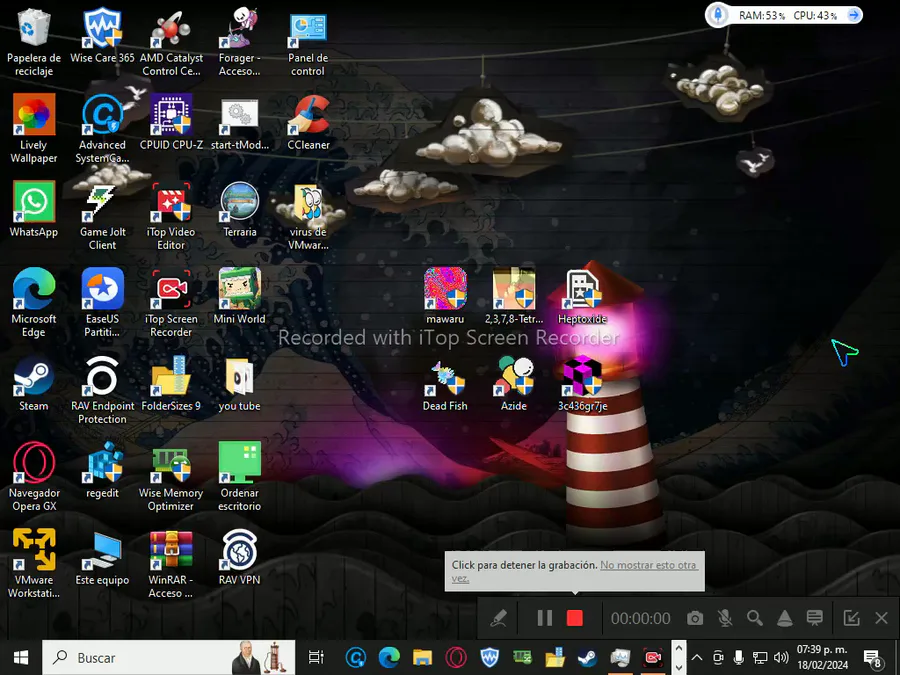Screen dimensions: 900x675
Task: Select the virus de VMware folder
Action: point(308,216)
